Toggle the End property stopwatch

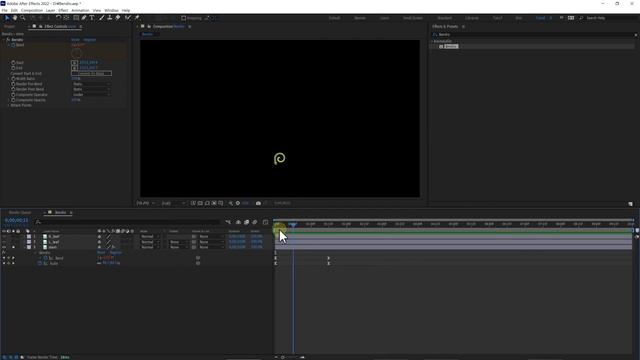(13, 68)
